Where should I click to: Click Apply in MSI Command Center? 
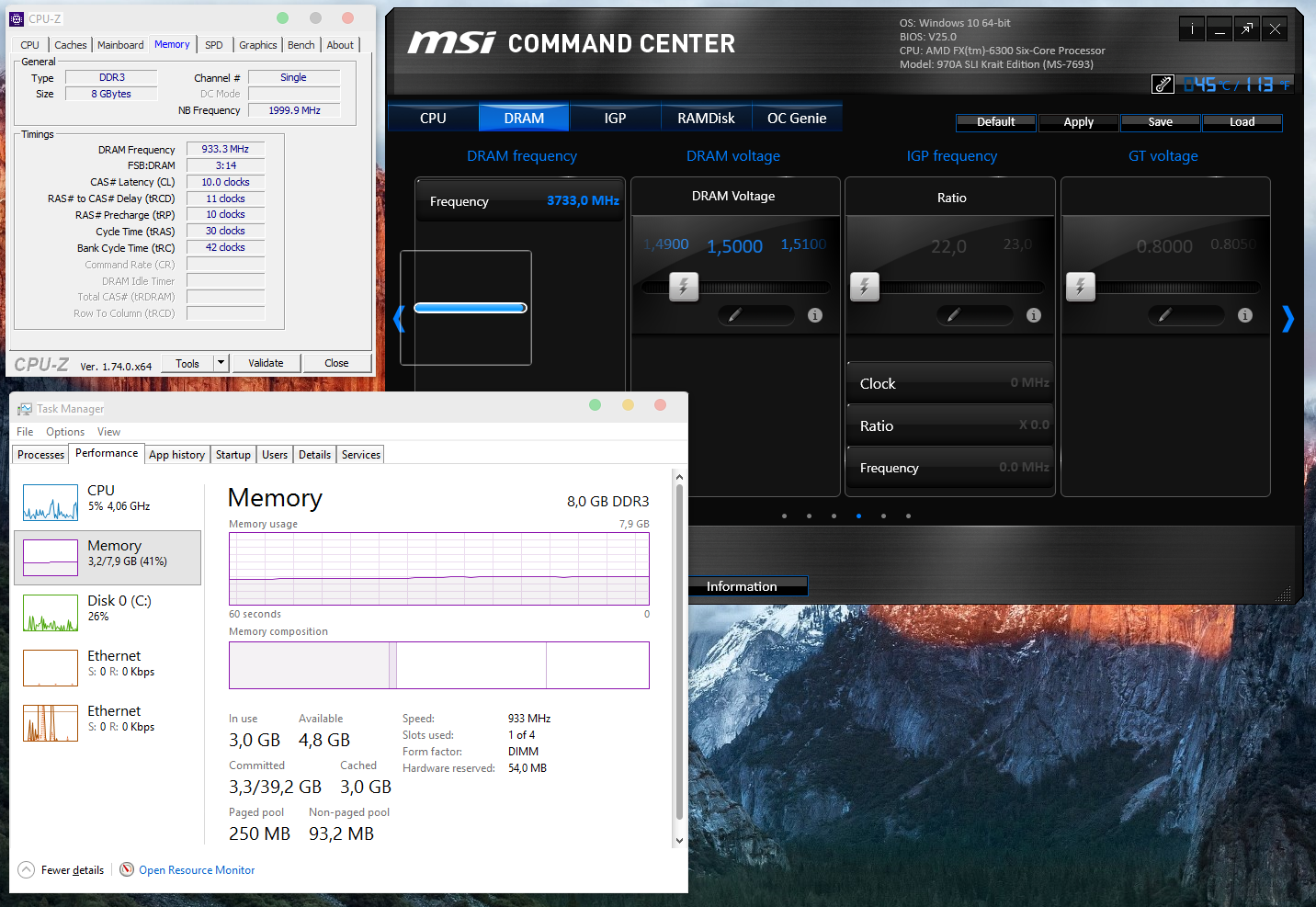[x=1079, y=122]
